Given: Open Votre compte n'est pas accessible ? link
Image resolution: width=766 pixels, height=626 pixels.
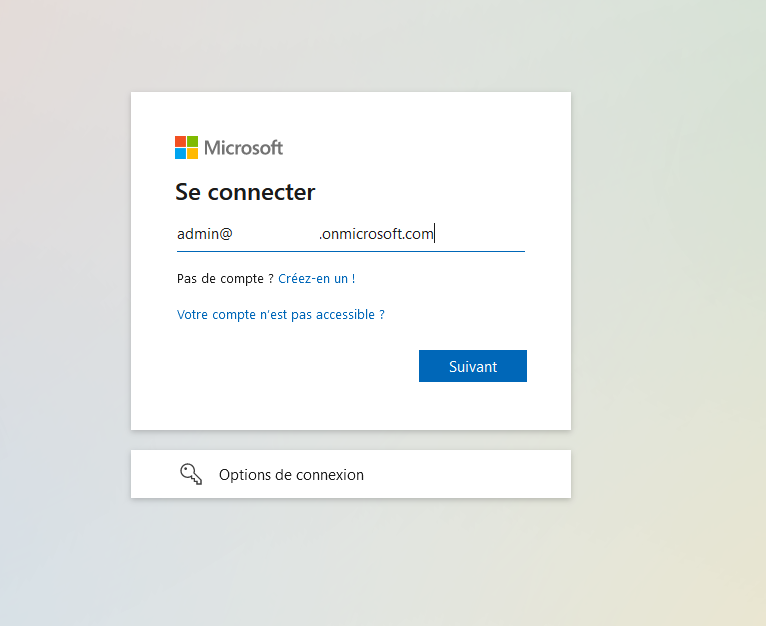Looking at the screenshot, I should (280, 314).
